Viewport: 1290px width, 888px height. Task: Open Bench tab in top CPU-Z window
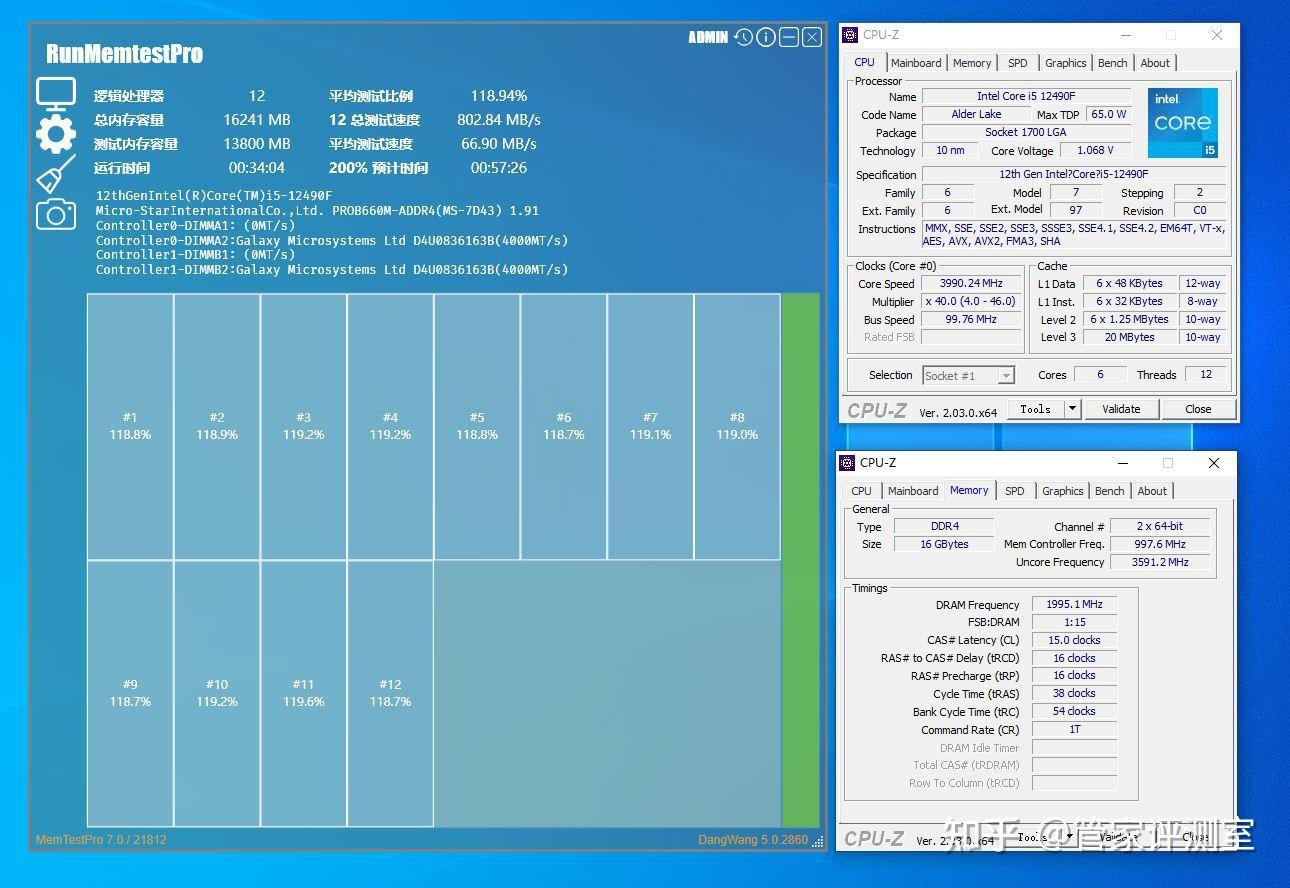pyautogui.click(x=1113, y=63)
